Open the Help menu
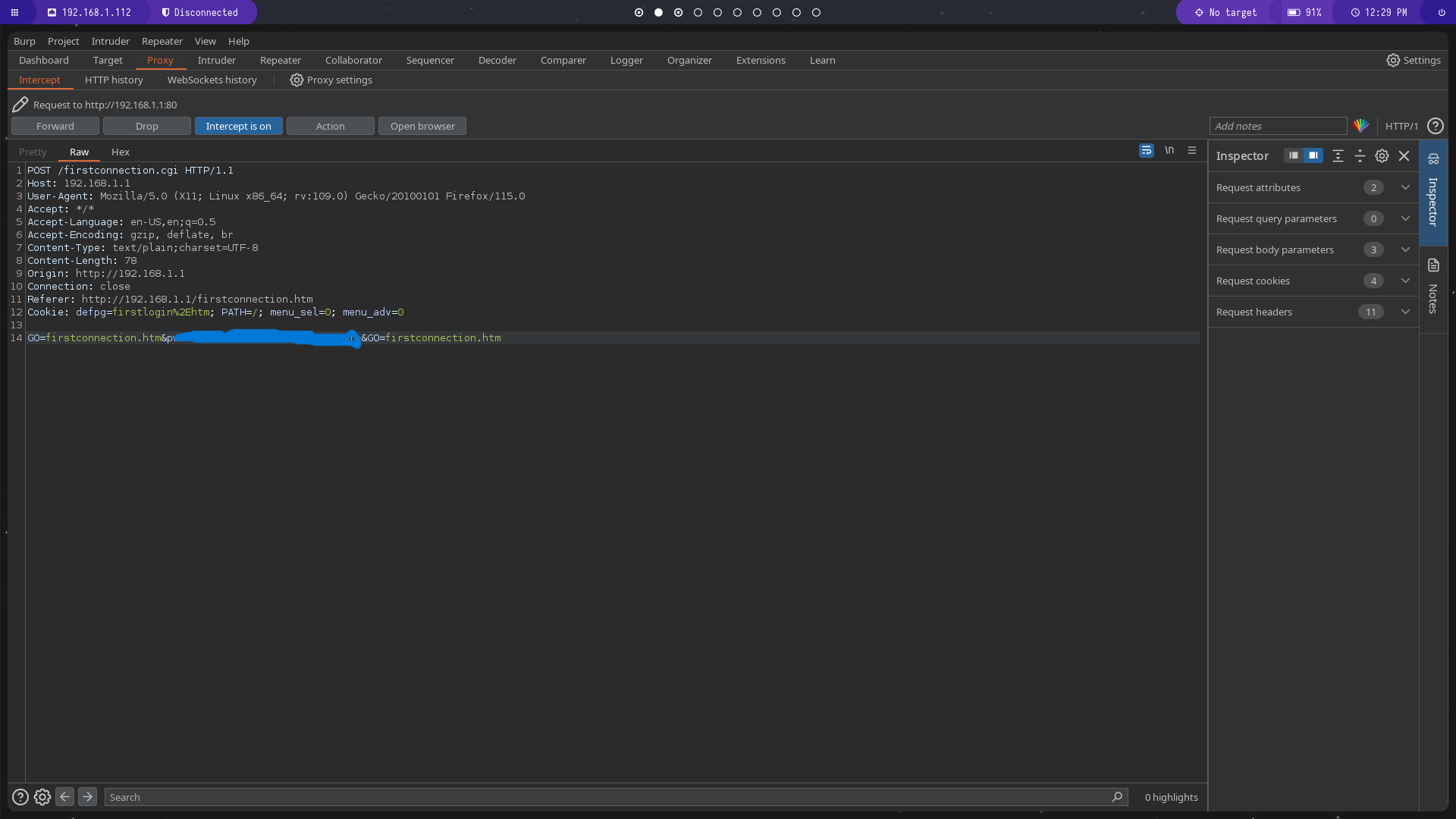 point(238,41)
